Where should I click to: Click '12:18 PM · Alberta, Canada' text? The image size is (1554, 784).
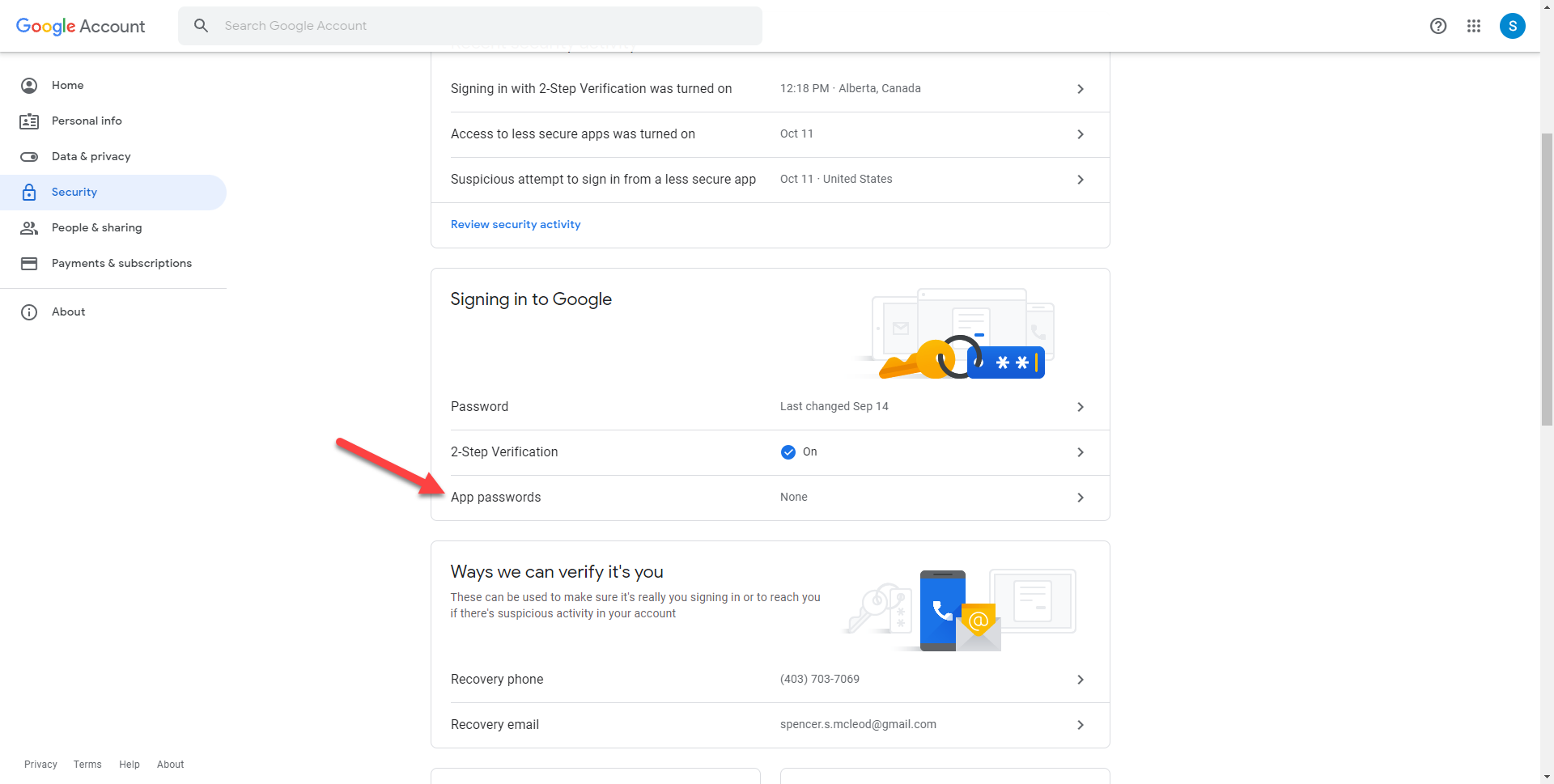point(851,89)
